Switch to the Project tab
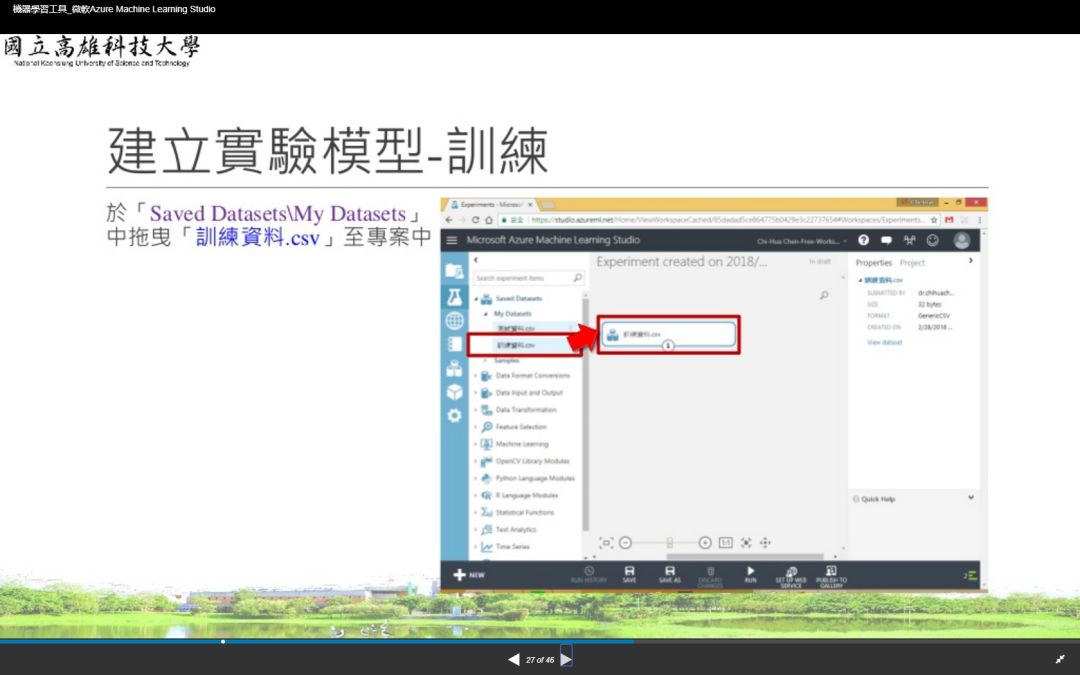1080x675 pixels. pos(912,263)
